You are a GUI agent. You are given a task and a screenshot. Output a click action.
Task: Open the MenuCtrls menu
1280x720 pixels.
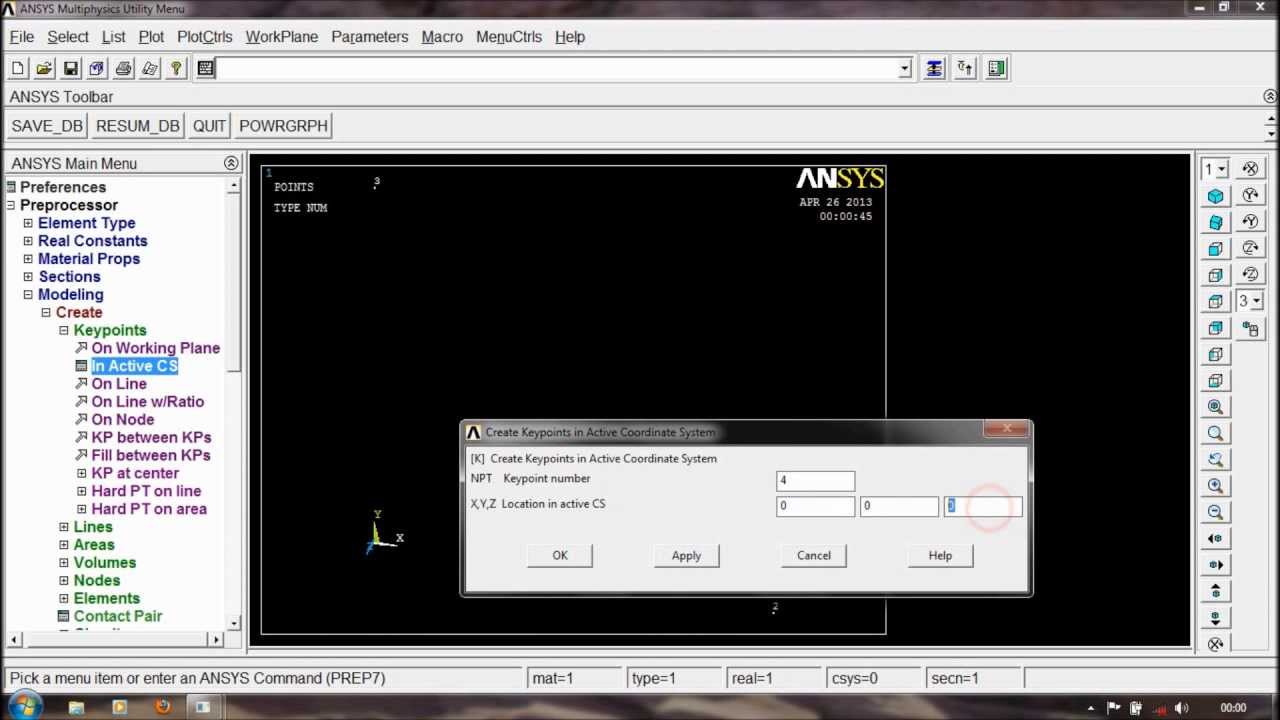point(509,37)
